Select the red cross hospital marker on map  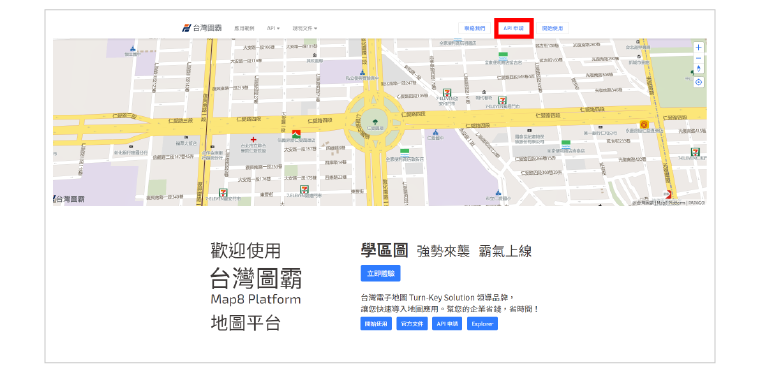253,139
